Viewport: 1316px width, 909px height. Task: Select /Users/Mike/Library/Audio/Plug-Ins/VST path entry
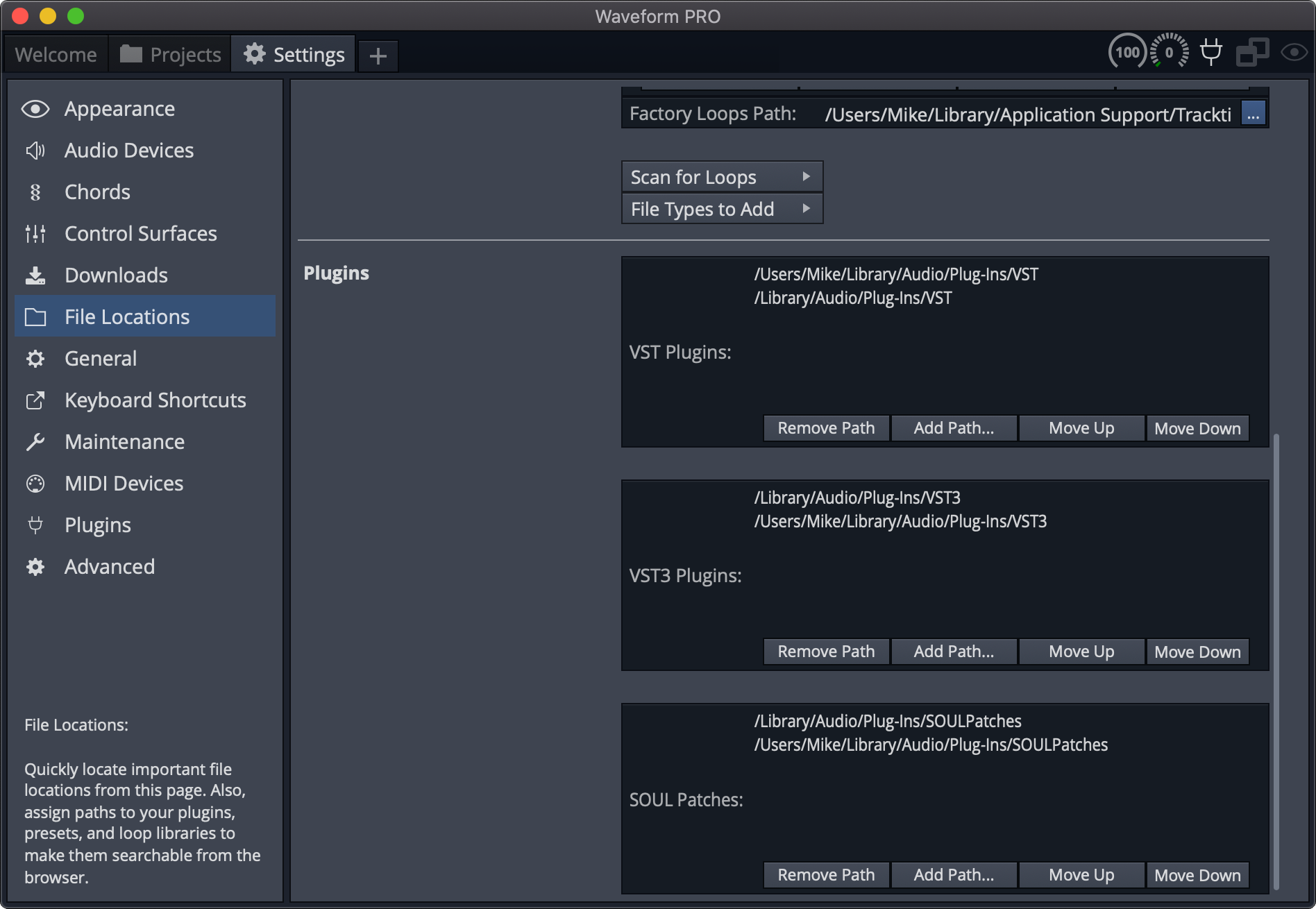click(896, 274)
